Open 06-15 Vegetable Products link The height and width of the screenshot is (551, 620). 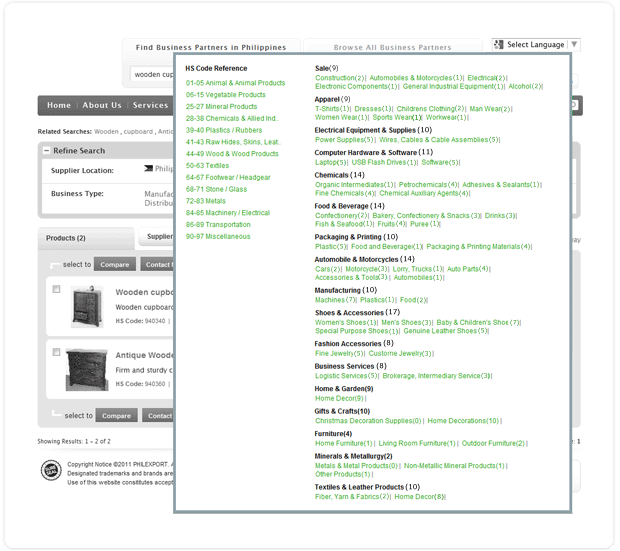pyautogui.click(x=225, y=95)
